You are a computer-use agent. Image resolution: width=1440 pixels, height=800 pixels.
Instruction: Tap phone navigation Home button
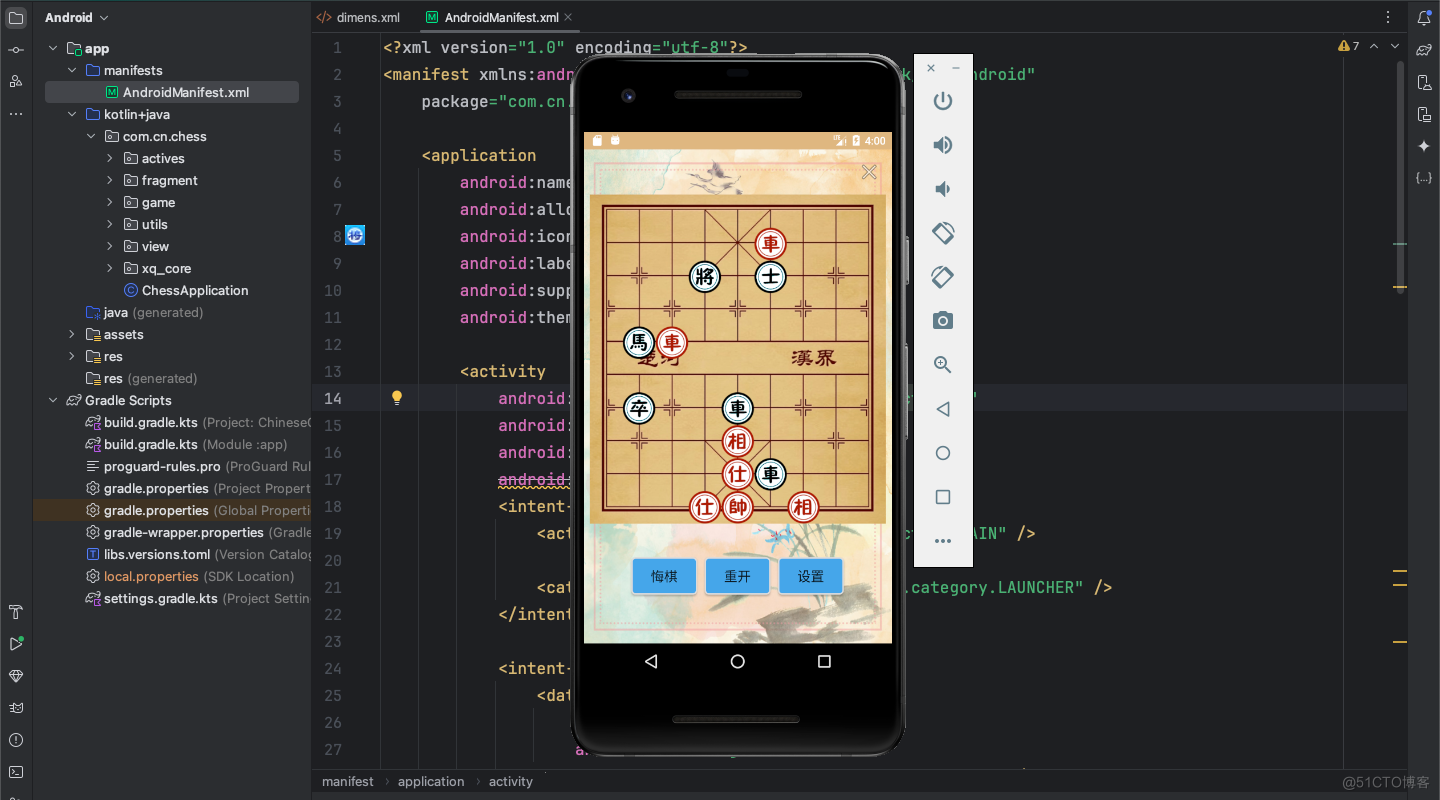737,661
